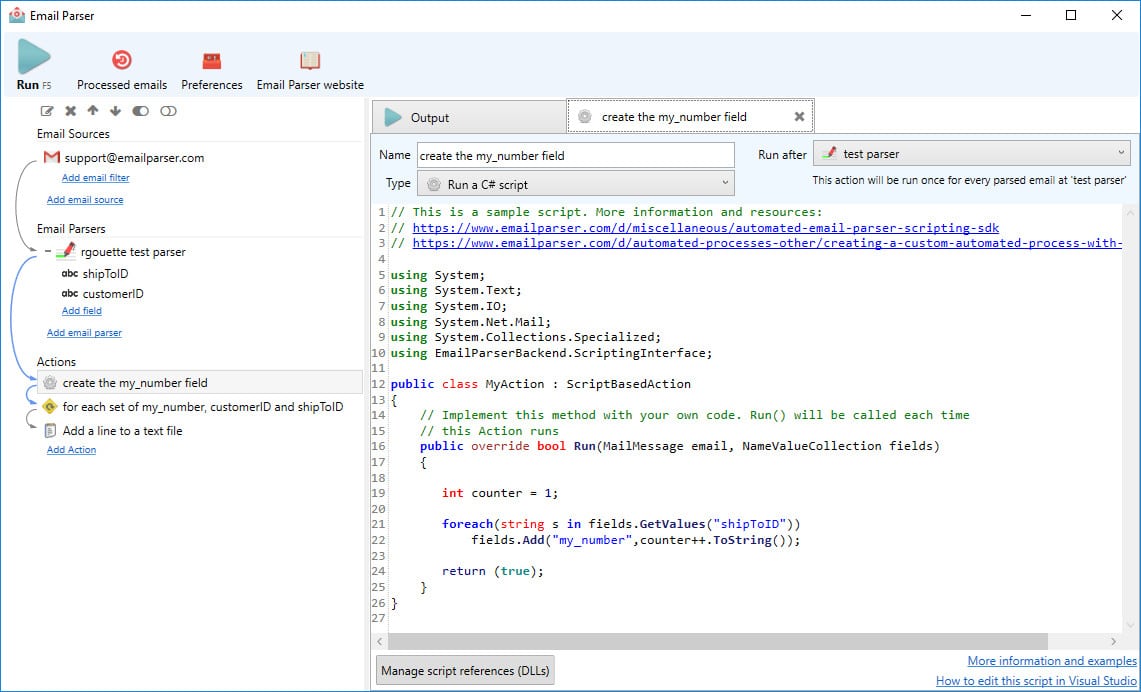
Task: Click the large Run play icon
Action: click(x=33, y=57)
